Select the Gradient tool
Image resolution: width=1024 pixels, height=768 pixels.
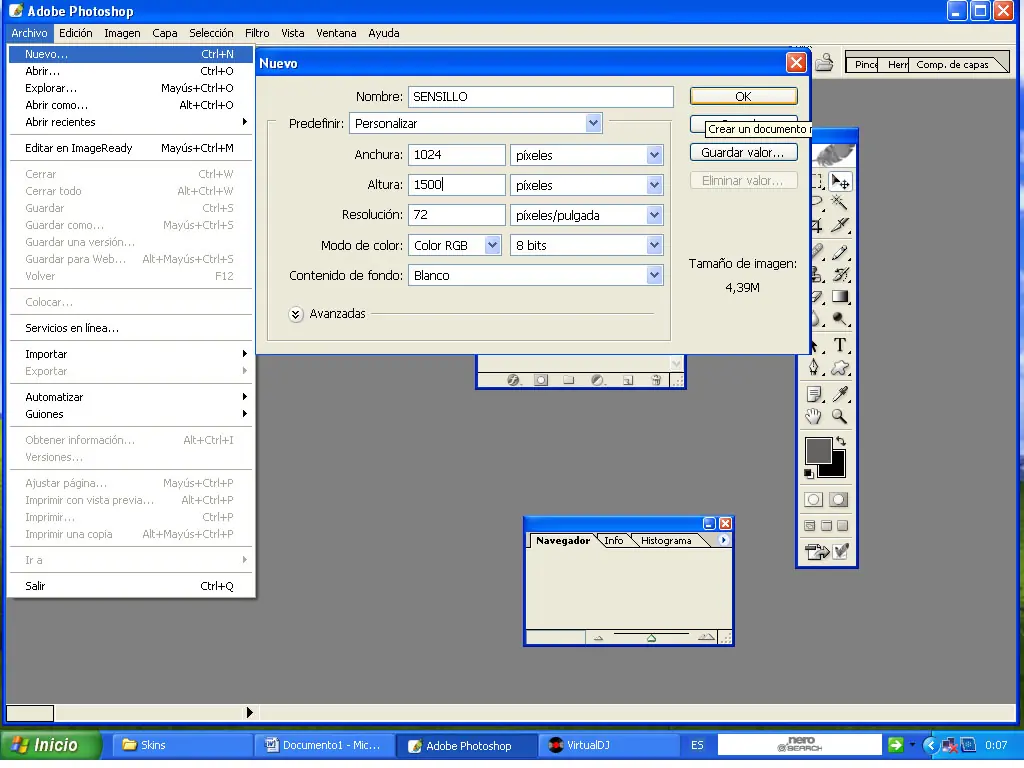point(840,297)
